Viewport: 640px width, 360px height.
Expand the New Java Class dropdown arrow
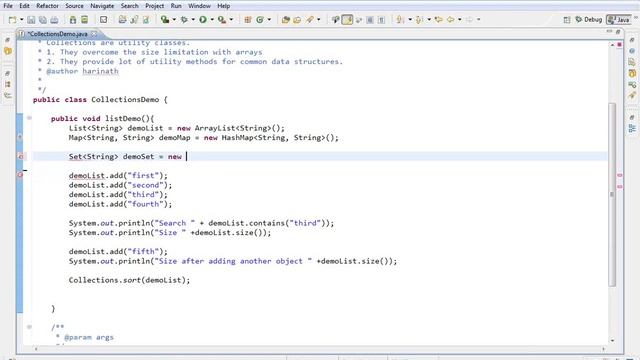[269, 20]
